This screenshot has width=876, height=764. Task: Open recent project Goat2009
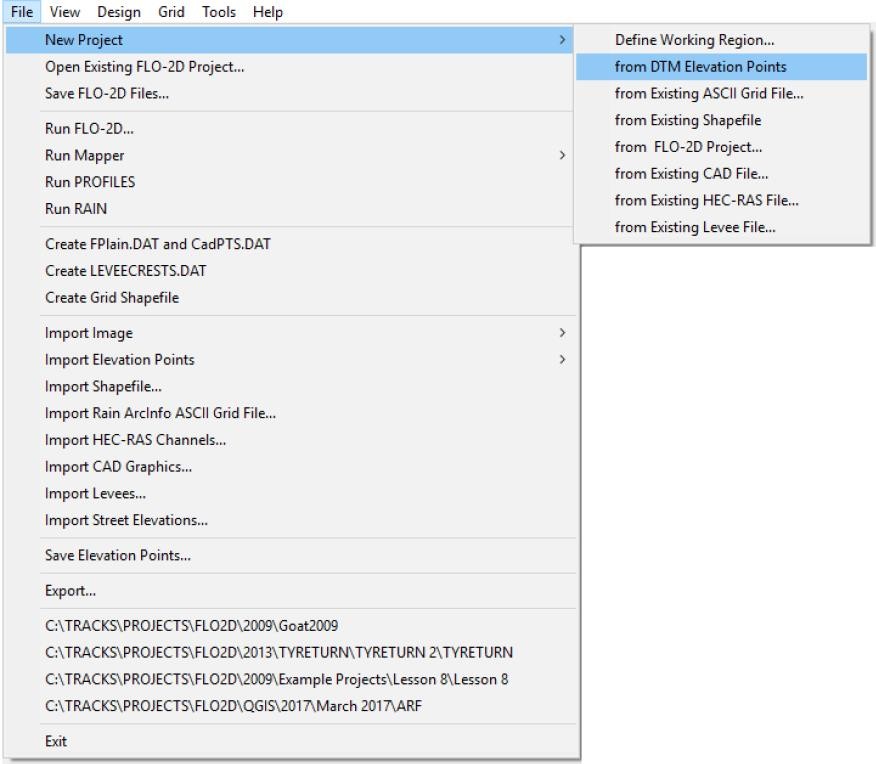tap(191, 627)
